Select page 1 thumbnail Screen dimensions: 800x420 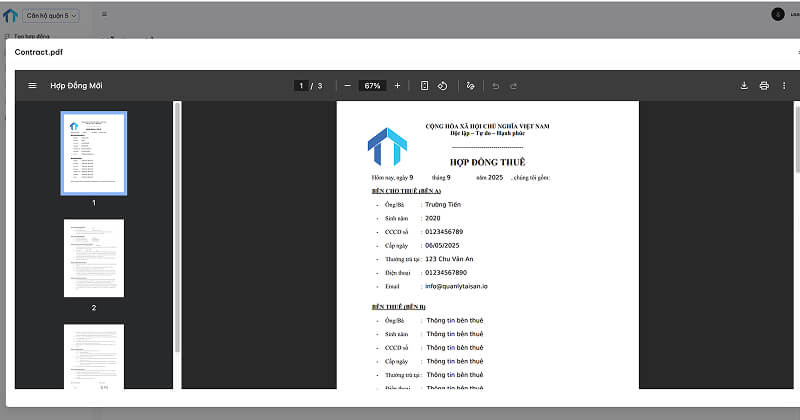coord(94,152)
